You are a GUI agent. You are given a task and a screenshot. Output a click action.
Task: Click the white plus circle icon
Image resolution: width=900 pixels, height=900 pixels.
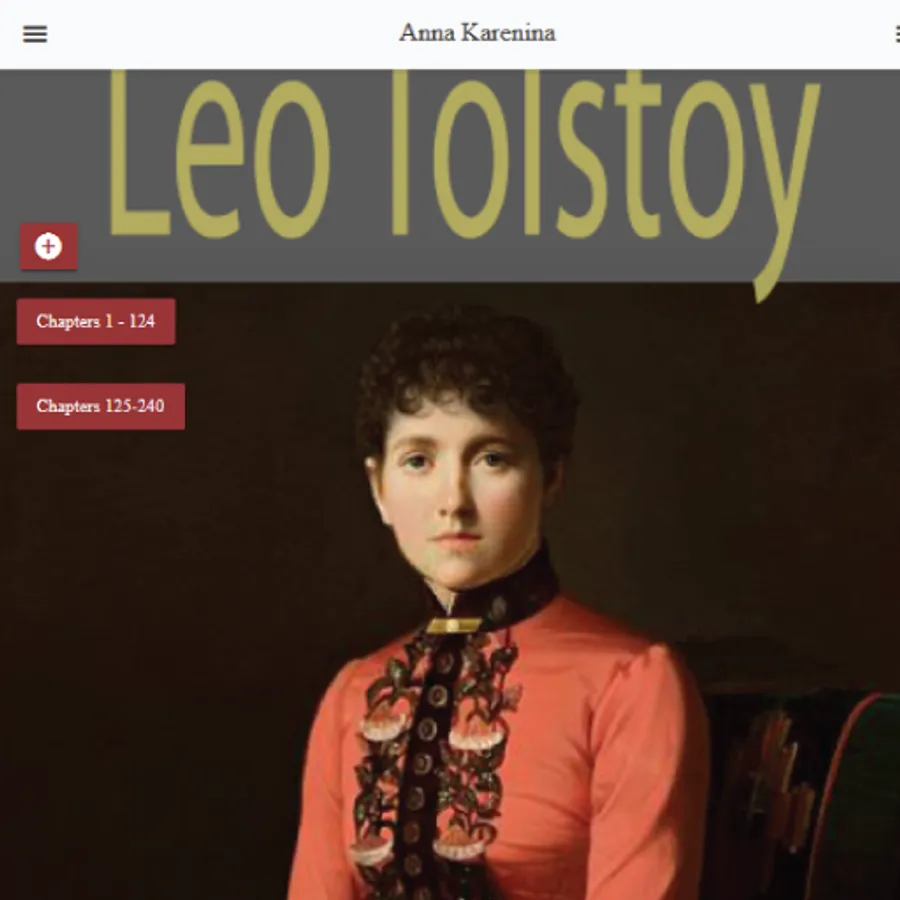tap(48, 246)
